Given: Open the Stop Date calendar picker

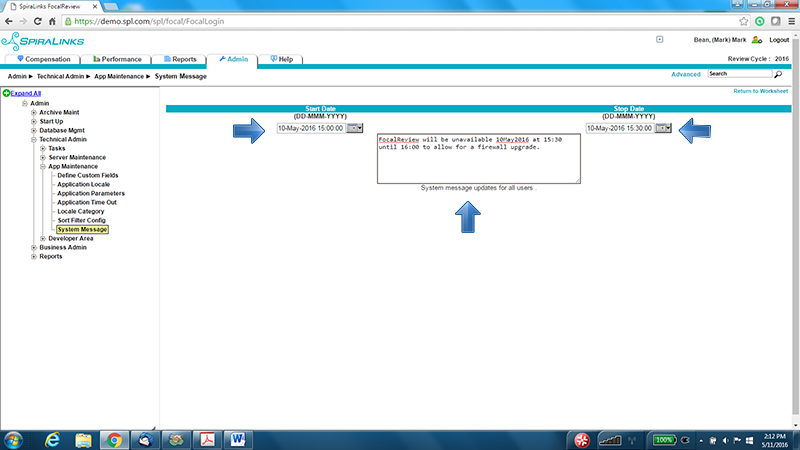Looking at the screenshot, I should (x=663, y=128).
